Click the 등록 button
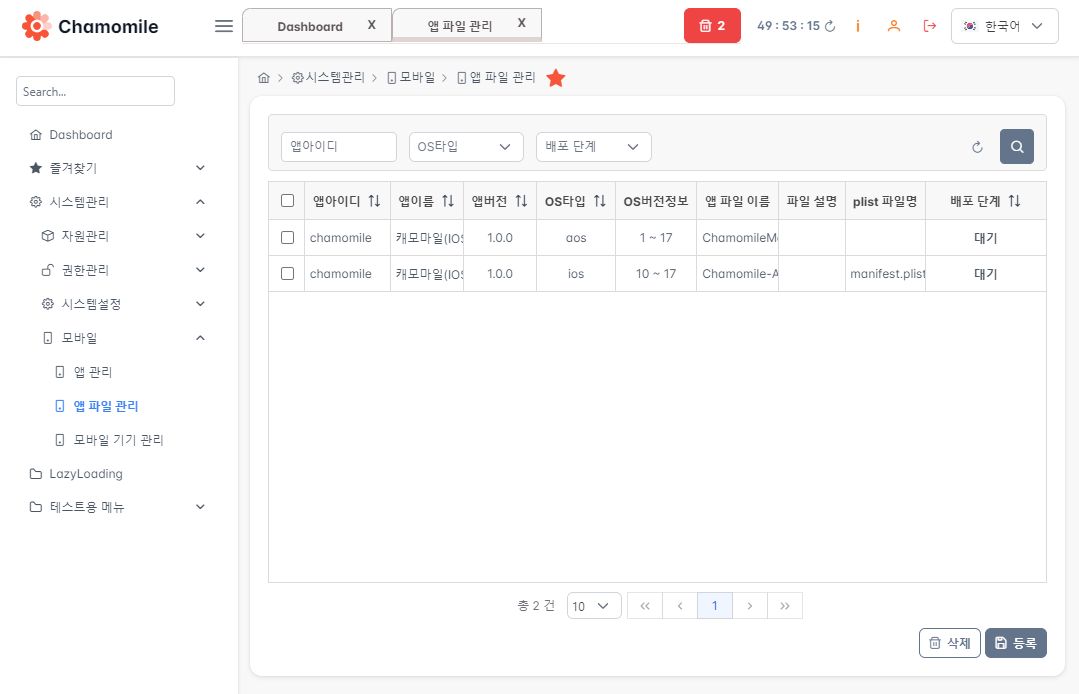Screen dimensions: 1079x694 coord(1015,643)
